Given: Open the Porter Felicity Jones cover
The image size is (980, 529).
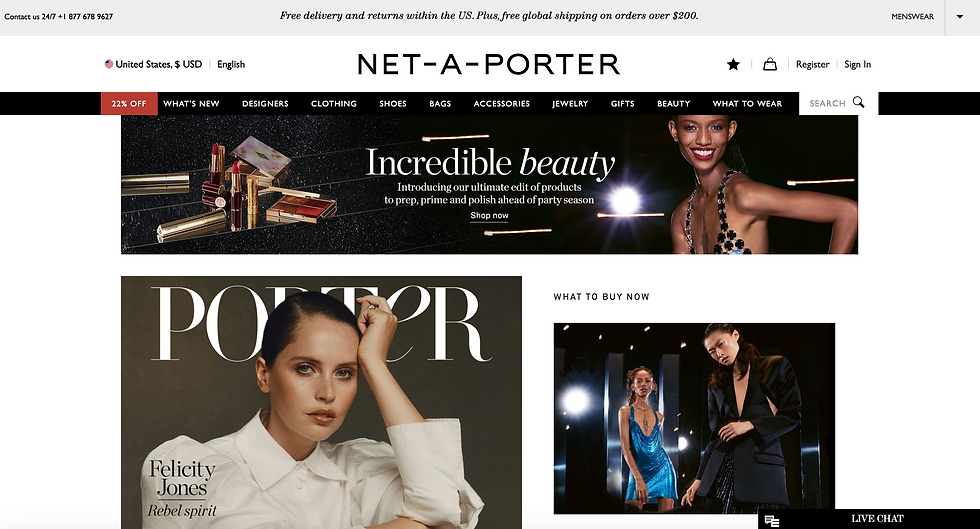Looking at the screenshot, I should [321, 402].
